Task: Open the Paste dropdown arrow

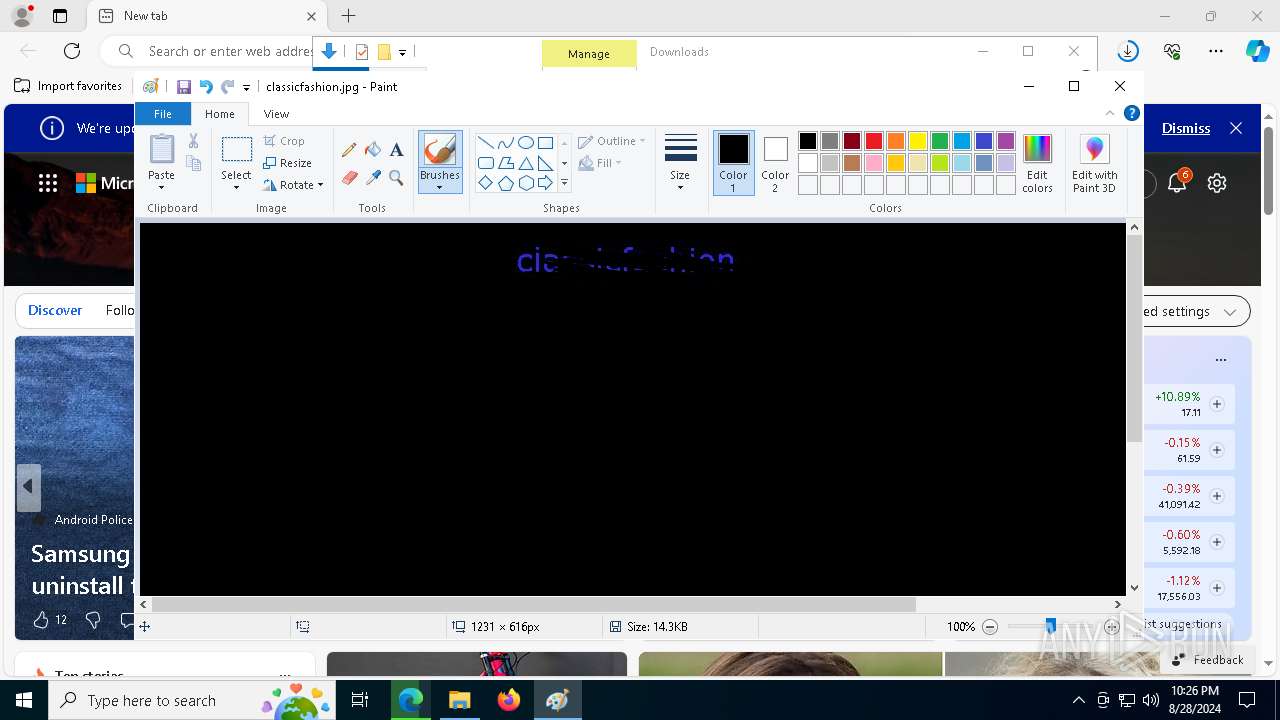Action: point(161,187)
